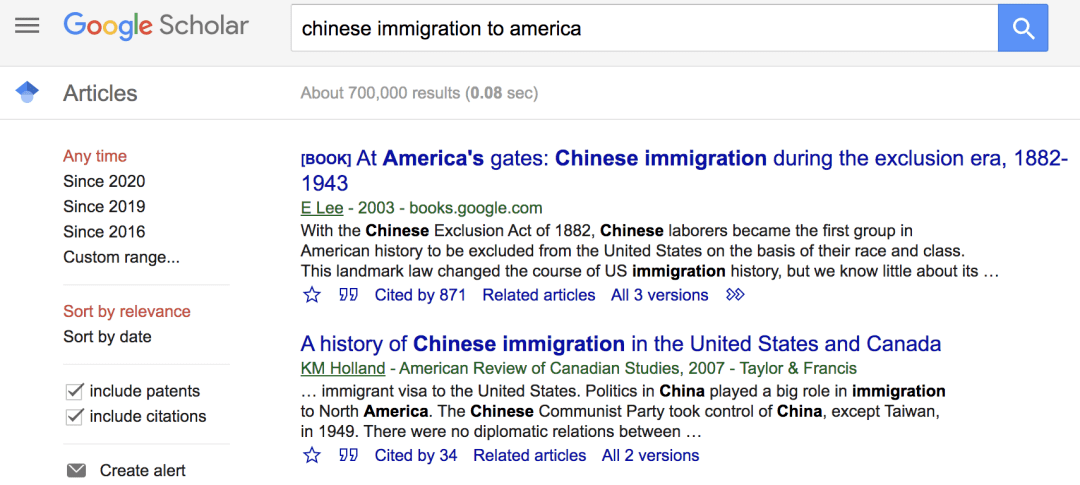1080x485 pixels.
Task: View All 3 versions of first result
Action: click(x=659, y=295)
